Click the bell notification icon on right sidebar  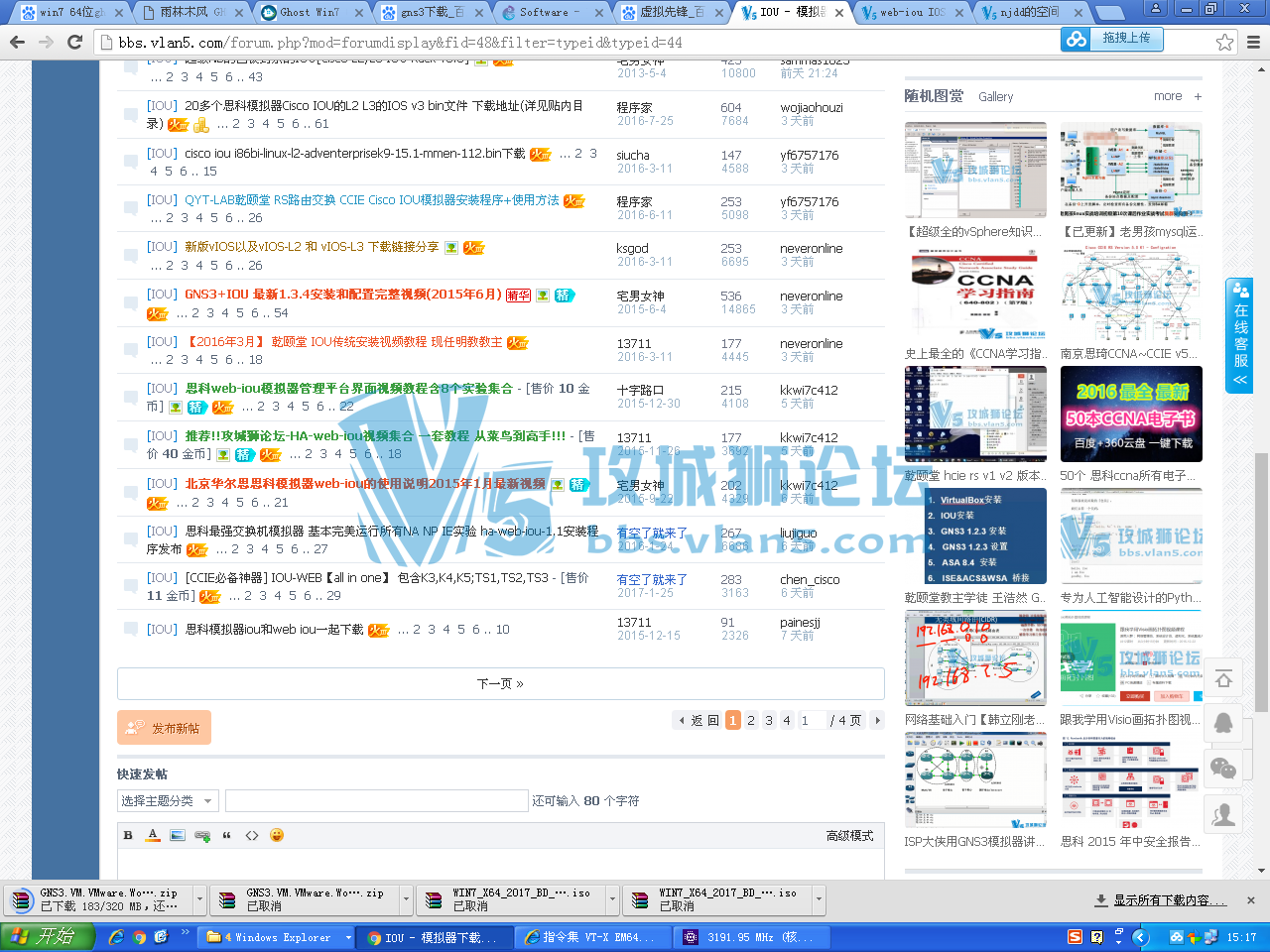[x=1223, y=723]
